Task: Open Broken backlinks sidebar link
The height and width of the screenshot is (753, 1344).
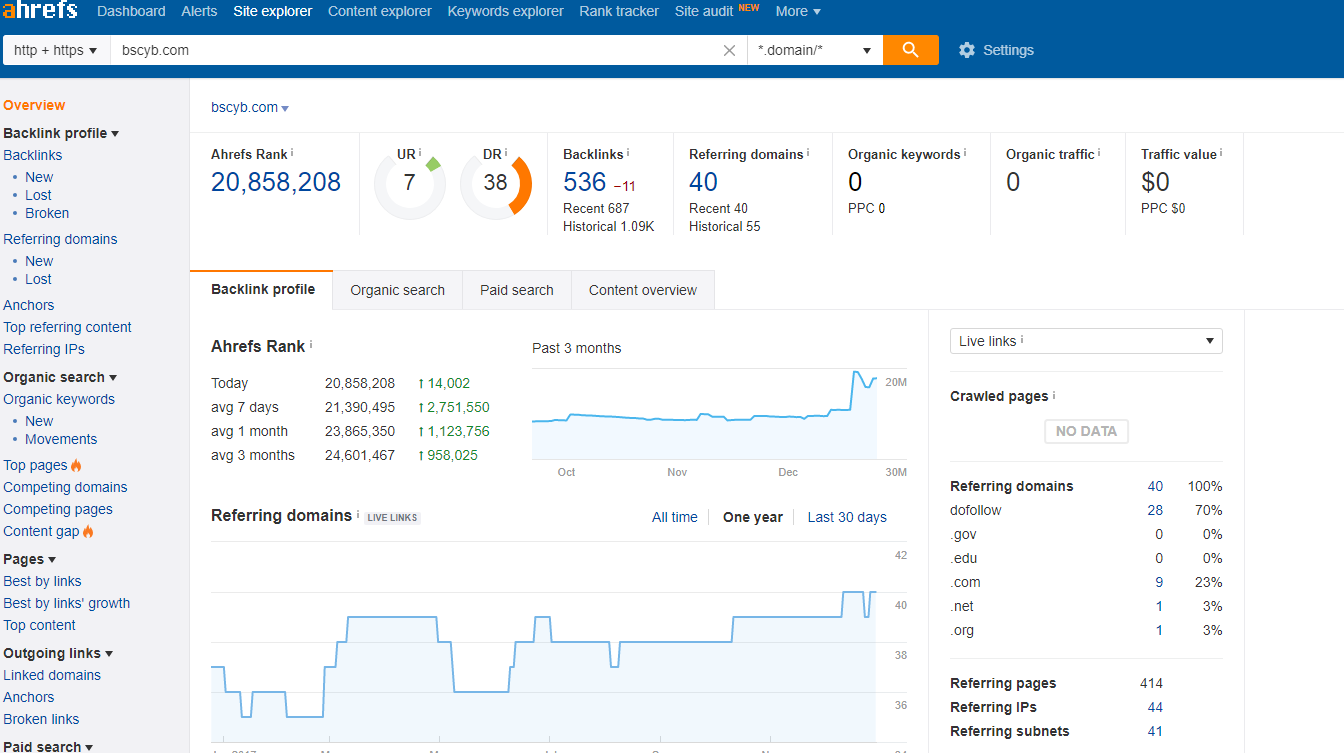Action: tap(47, 213)
